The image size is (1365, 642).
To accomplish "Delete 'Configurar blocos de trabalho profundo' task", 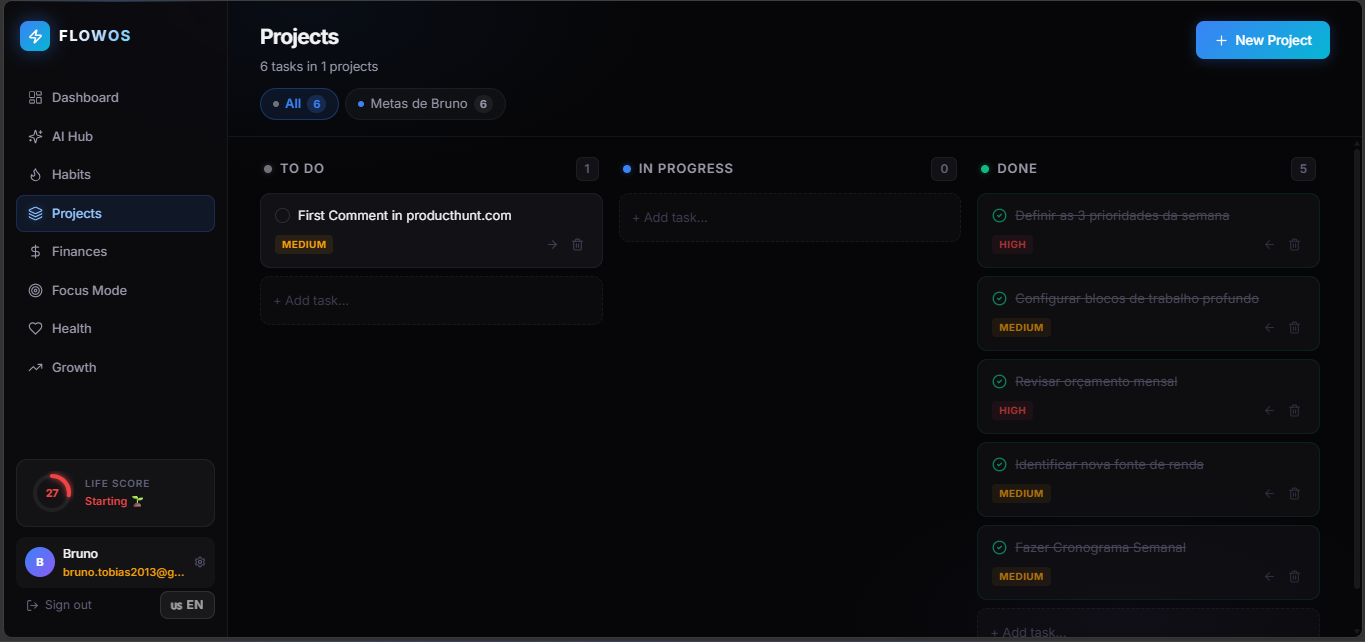I will click(1294, 327).
